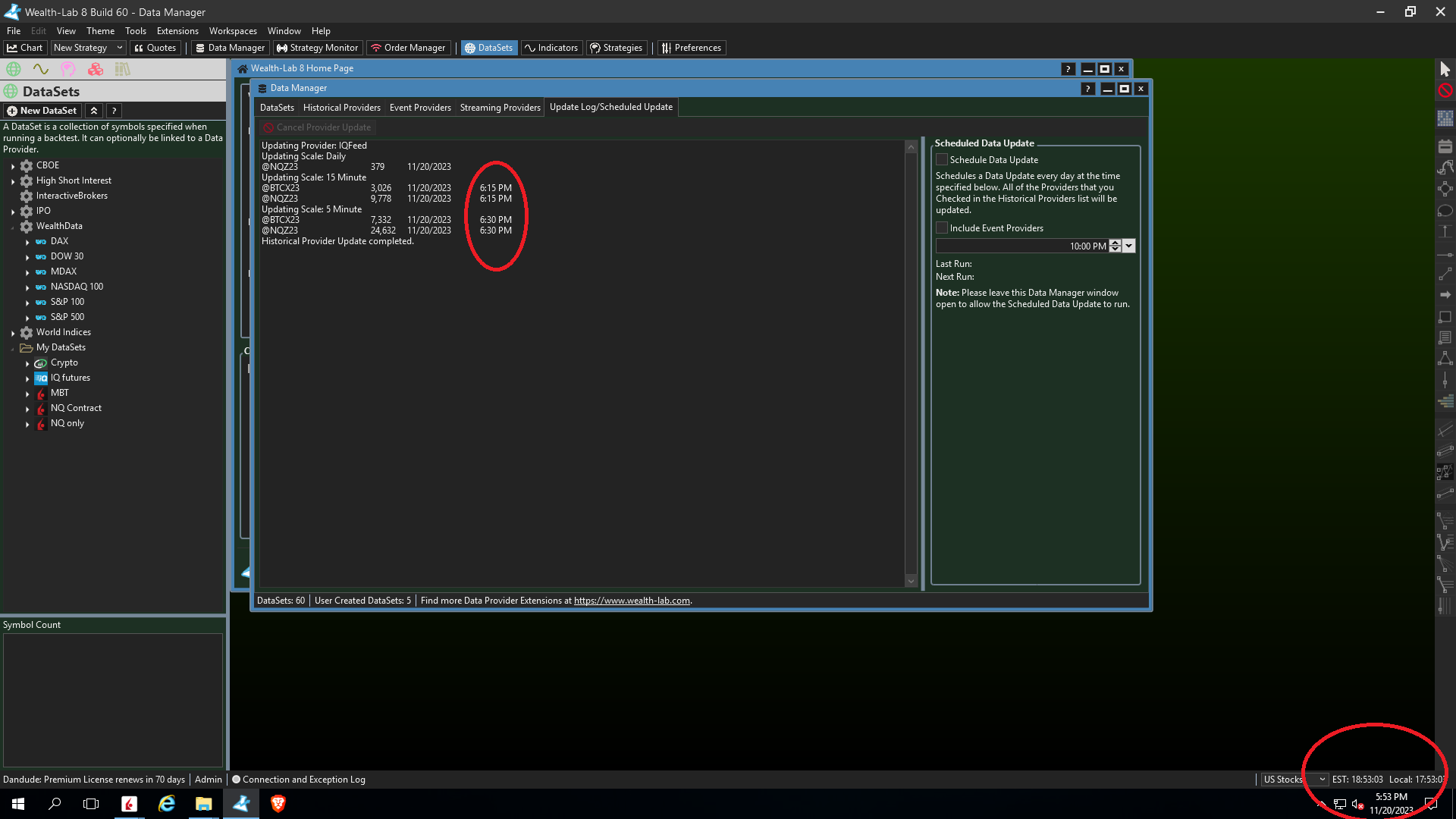
Task: Switch to the Streaming Providers tab
Action: [x=500, y=108]
